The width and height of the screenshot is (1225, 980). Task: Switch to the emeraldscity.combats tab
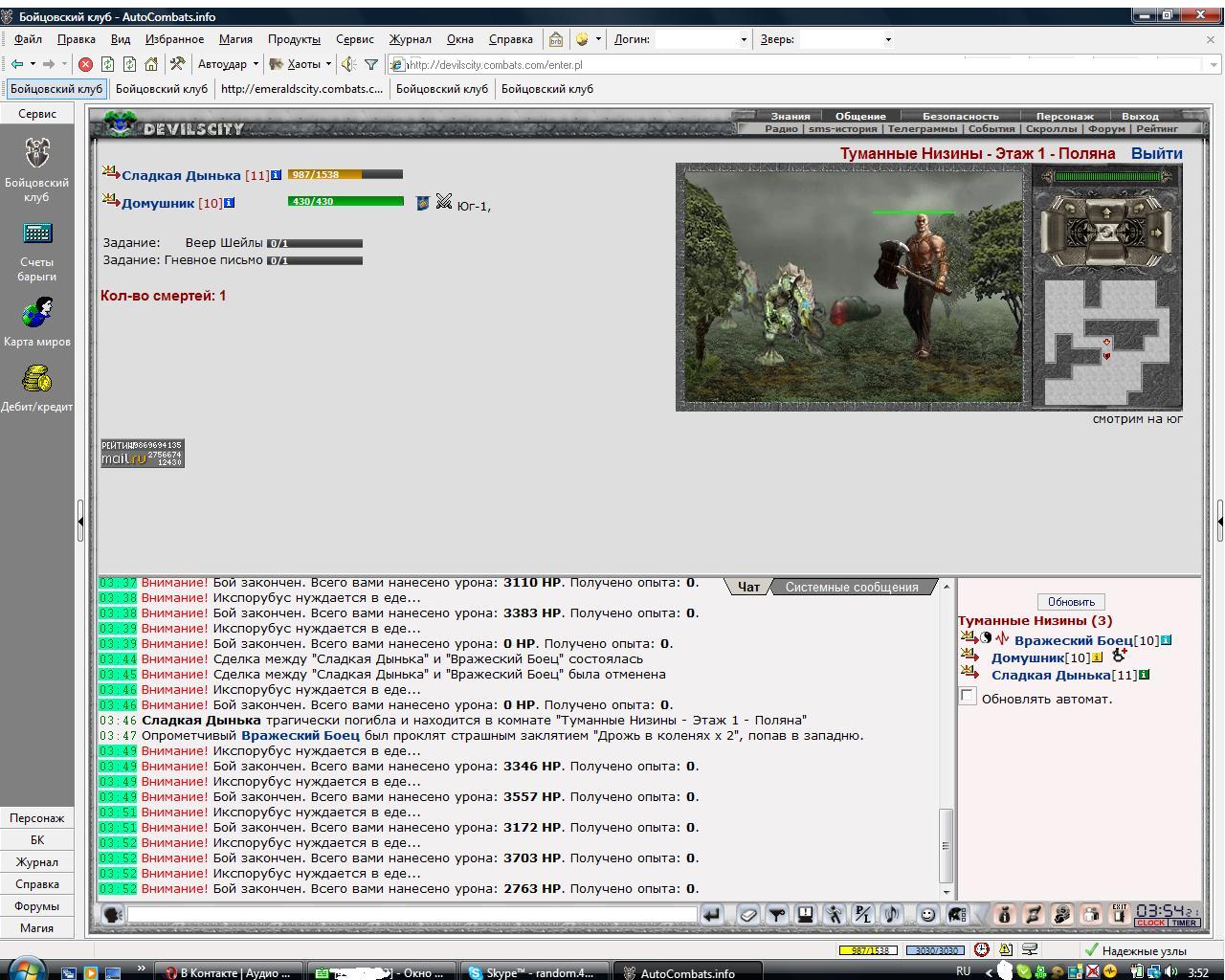[301, 89]
